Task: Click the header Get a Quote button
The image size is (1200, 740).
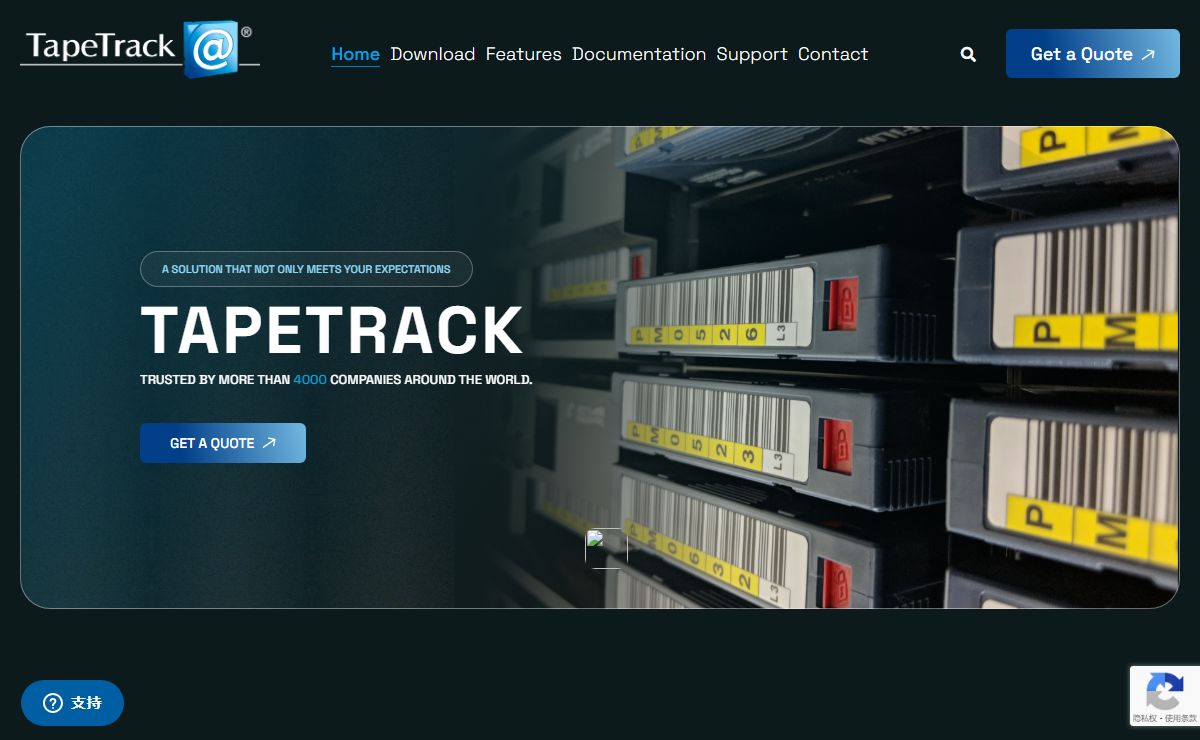Action: (1093, 54)
